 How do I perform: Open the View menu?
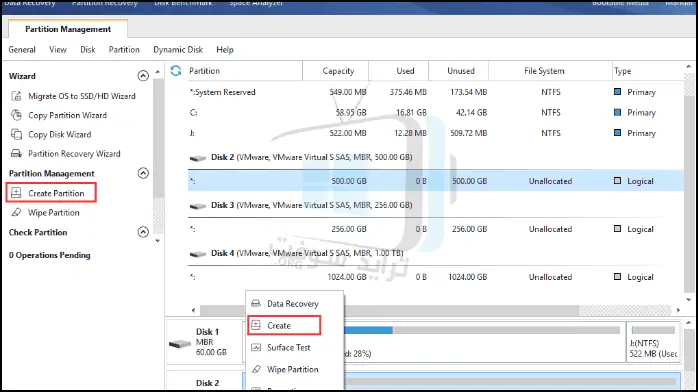click(58, 49)
